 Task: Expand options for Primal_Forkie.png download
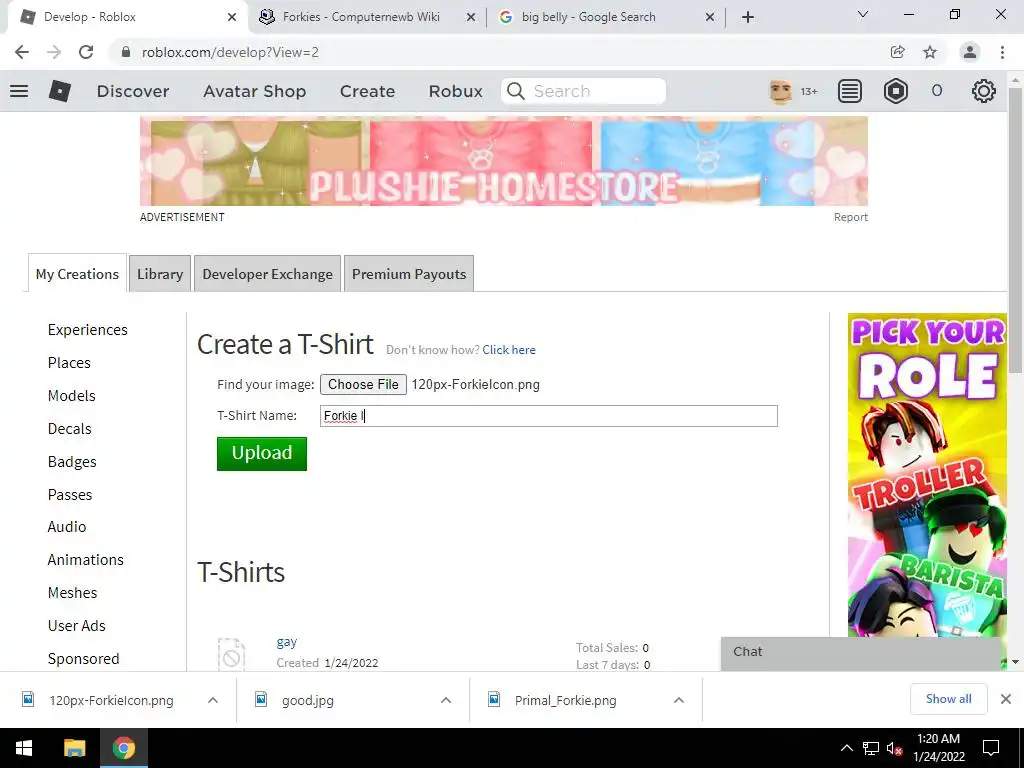679,700
